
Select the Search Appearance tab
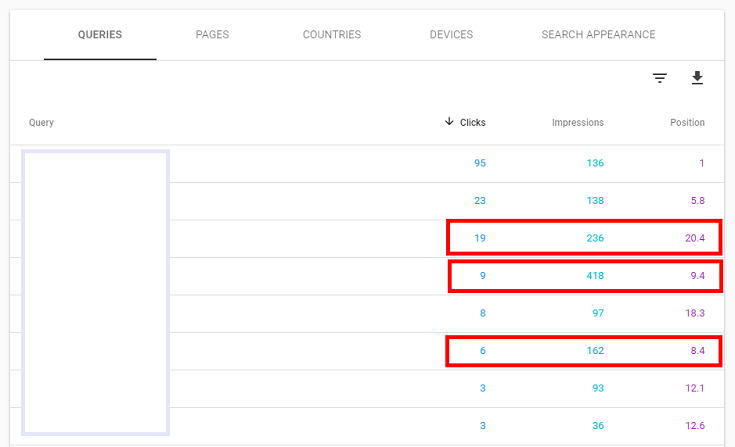click(x=598, y=35)
